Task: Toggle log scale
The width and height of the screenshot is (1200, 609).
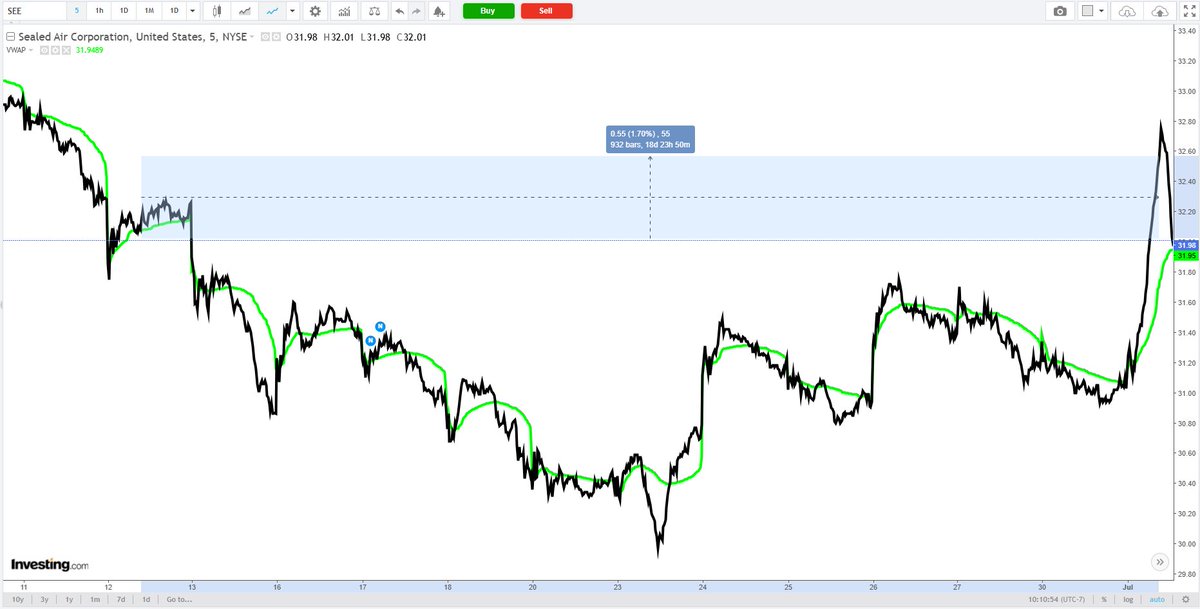Action: [1130, 600]
